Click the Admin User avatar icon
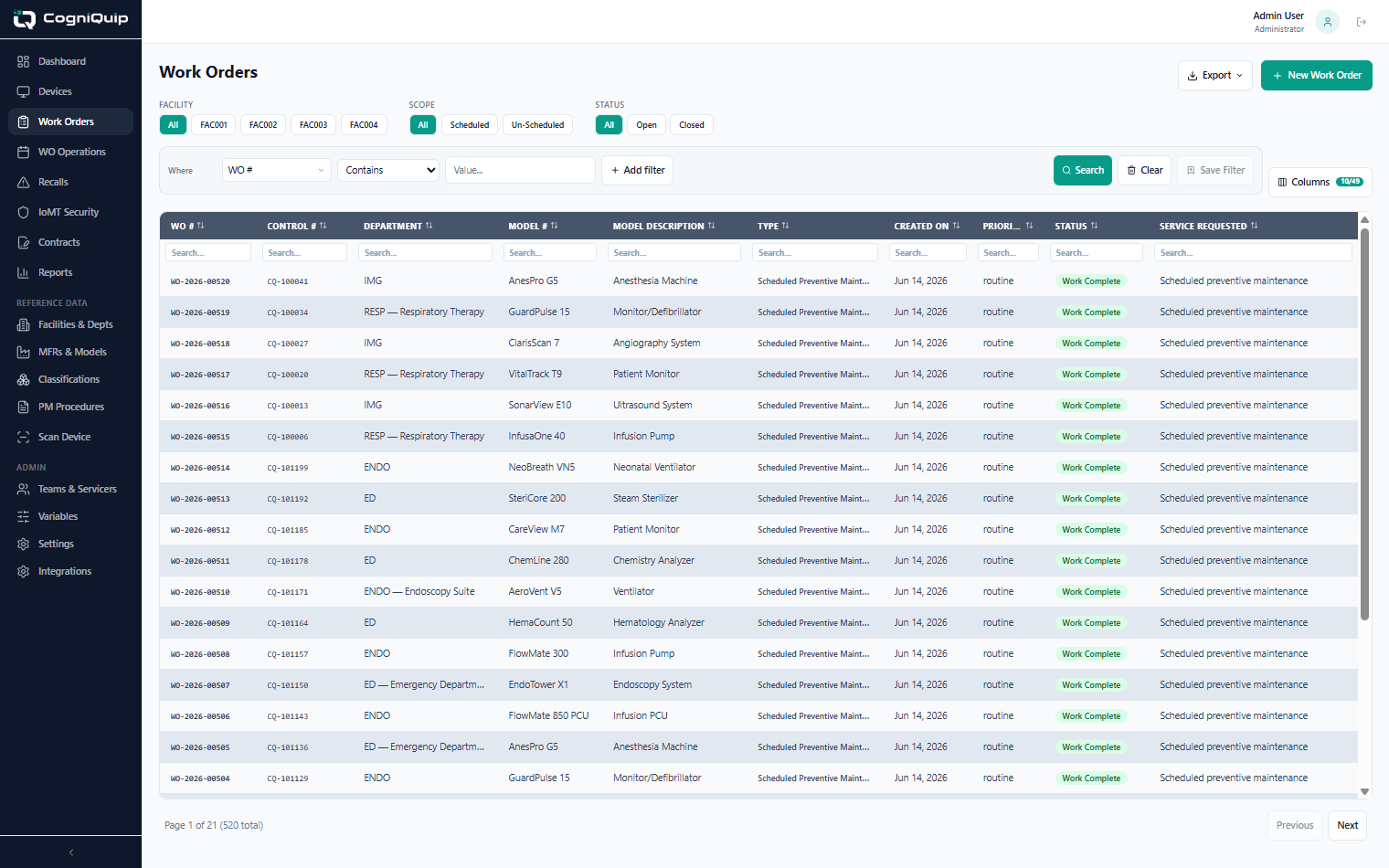The image size is (1389, 868). pos(1327,22)
